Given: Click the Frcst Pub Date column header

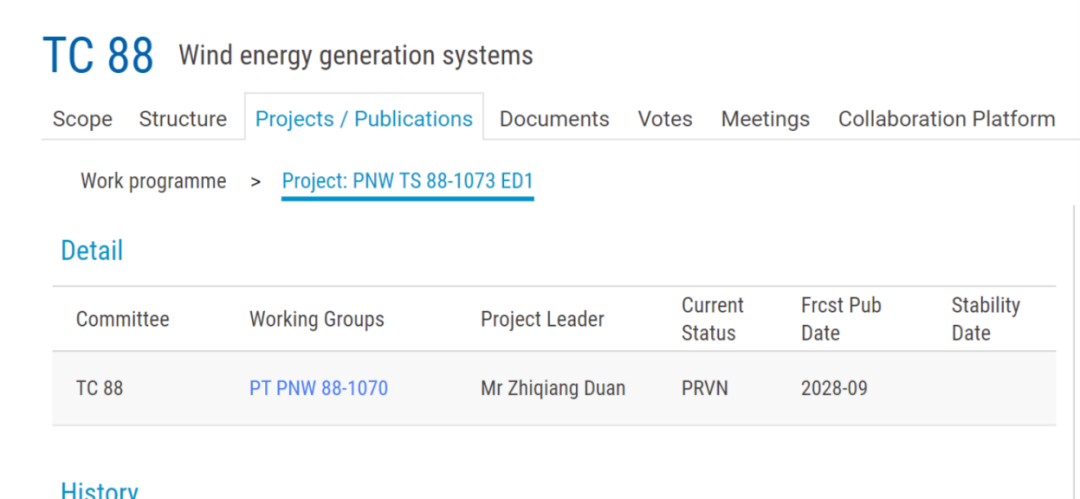Looking at the screenshot, I should [841, 319].
